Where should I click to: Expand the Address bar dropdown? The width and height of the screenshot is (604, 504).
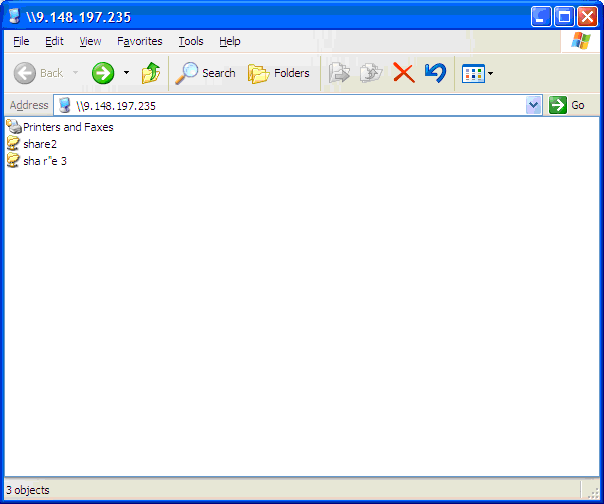click(534, 105)
